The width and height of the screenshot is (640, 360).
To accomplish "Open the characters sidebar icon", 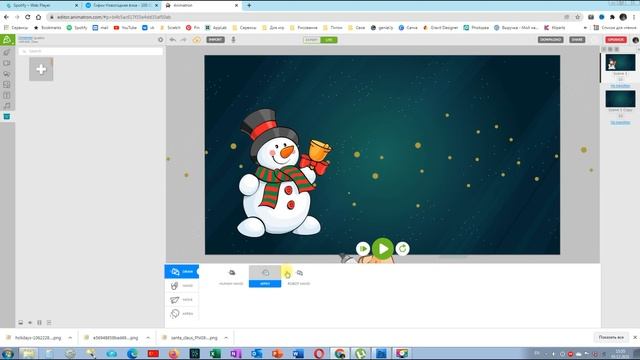I will pyautogui.click(x=7, y=74).
